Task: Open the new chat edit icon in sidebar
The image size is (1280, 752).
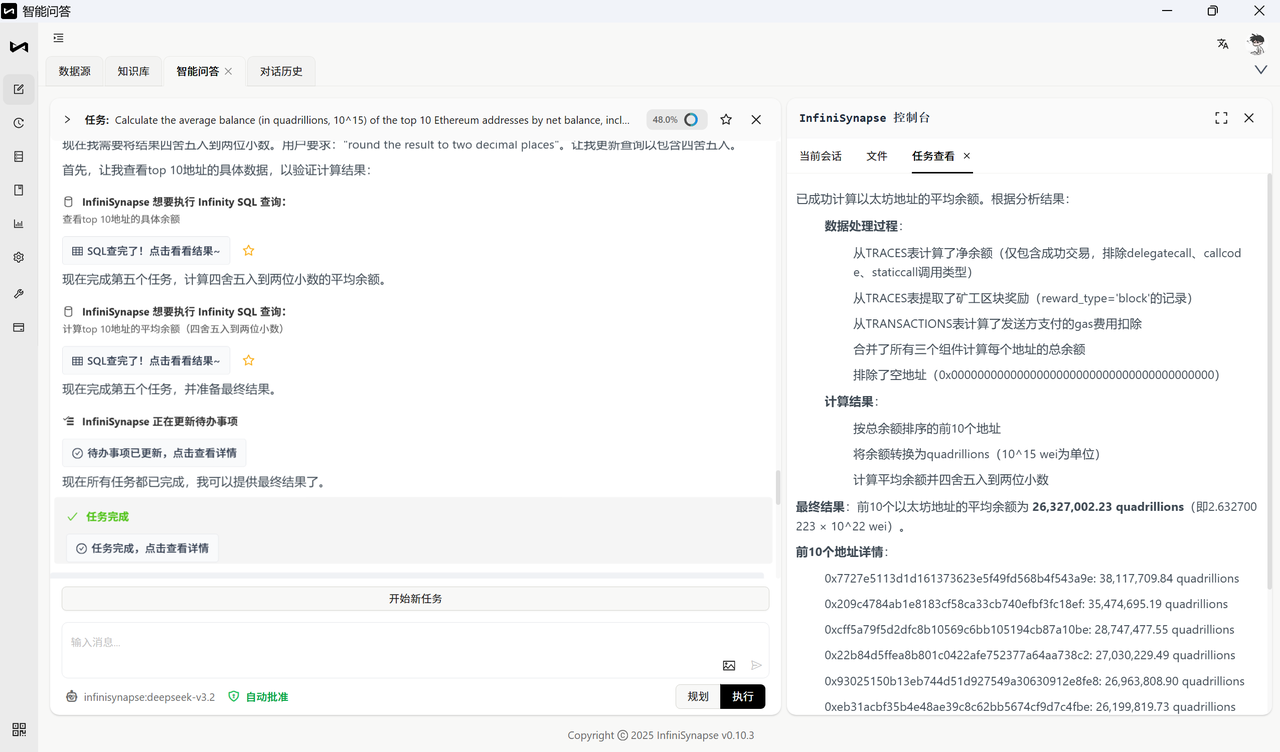Action: coord(18,89)
